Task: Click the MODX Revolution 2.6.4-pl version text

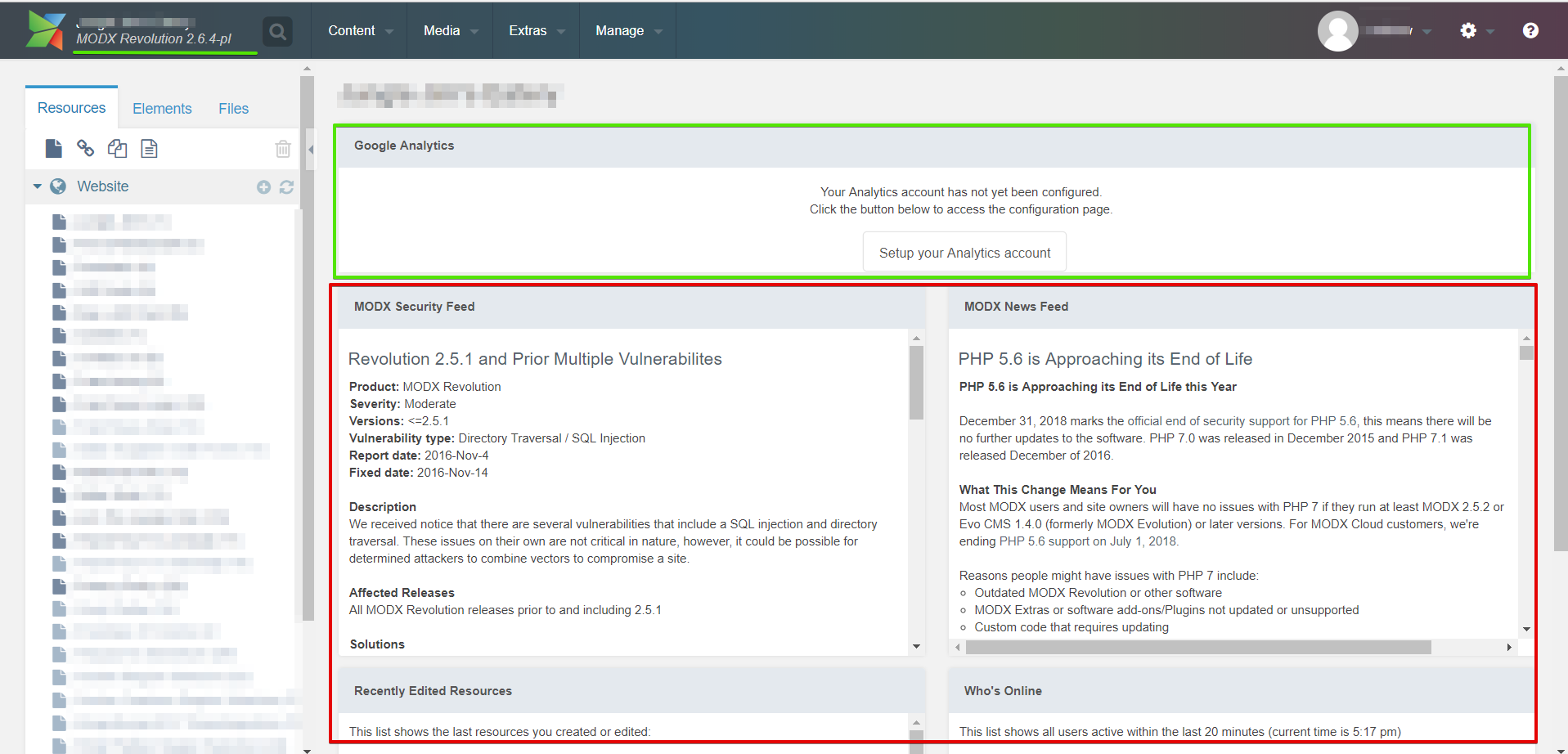Action: 154,38
